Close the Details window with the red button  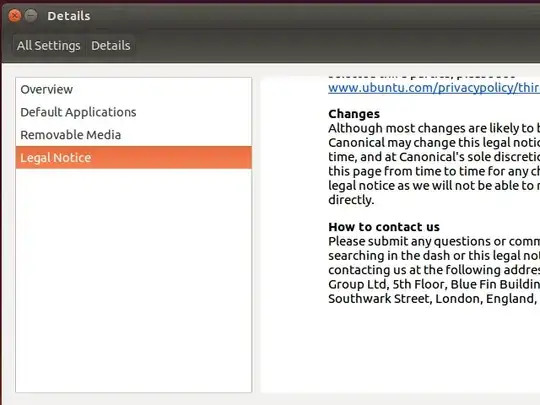pyautogui.click(x=14, y=16)
